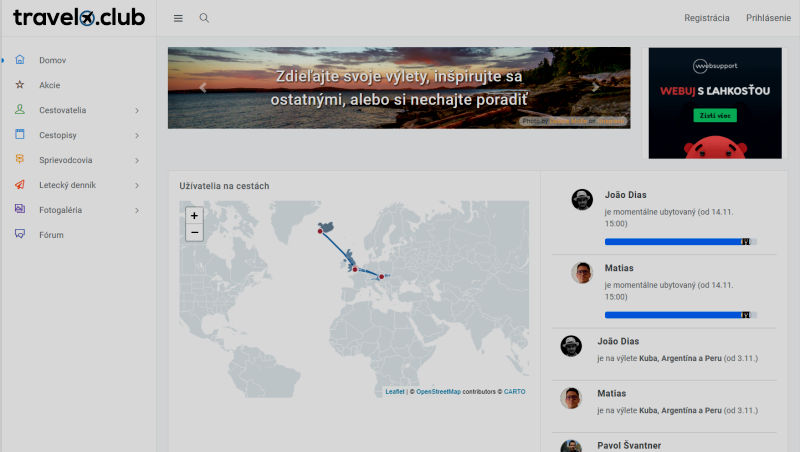Click the Fotogaléria images icon
The height and width of the screenshot is (452, 800).
(20, 209)
